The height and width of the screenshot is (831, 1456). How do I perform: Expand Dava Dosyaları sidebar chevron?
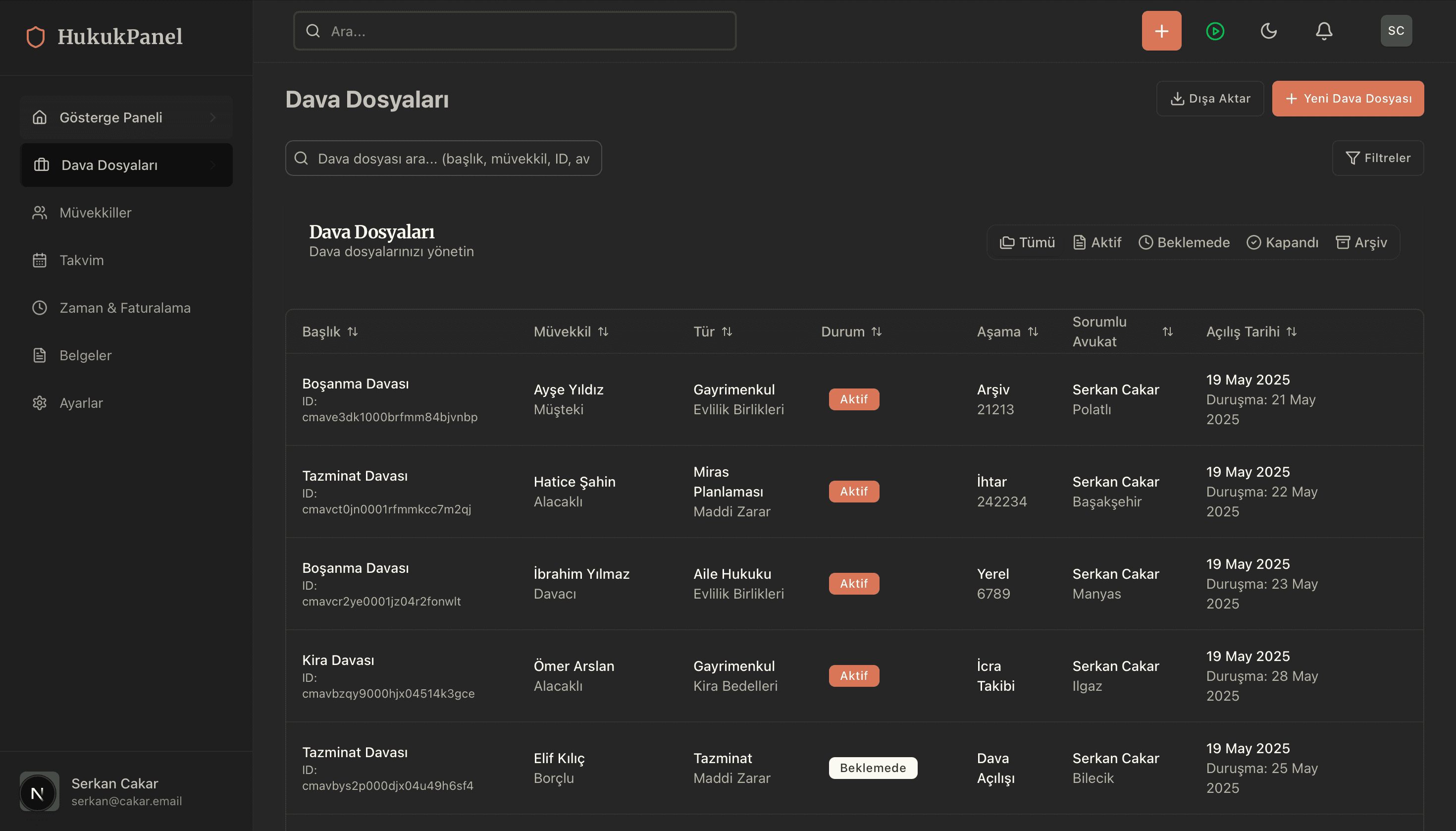(213, 165)
